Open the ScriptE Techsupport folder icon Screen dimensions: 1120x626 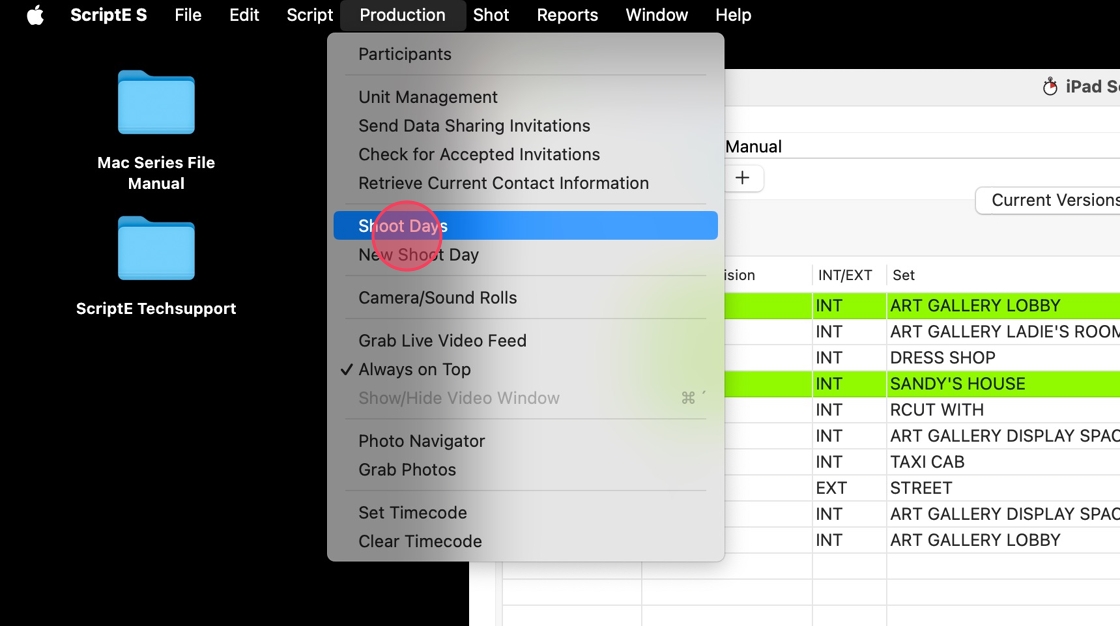tap(156, 249)
